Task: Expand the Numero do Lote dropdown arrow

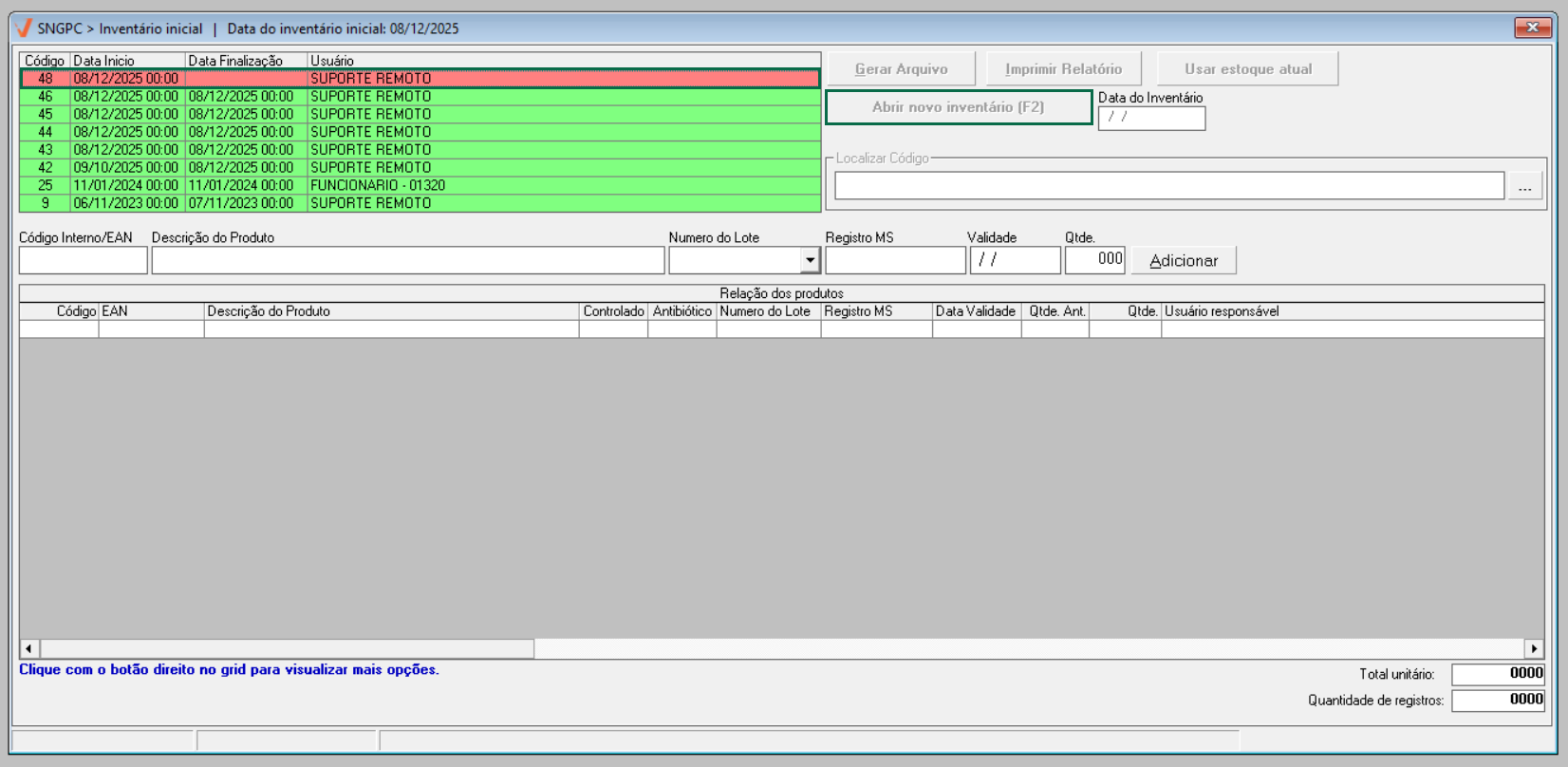Action: (810, 260)
